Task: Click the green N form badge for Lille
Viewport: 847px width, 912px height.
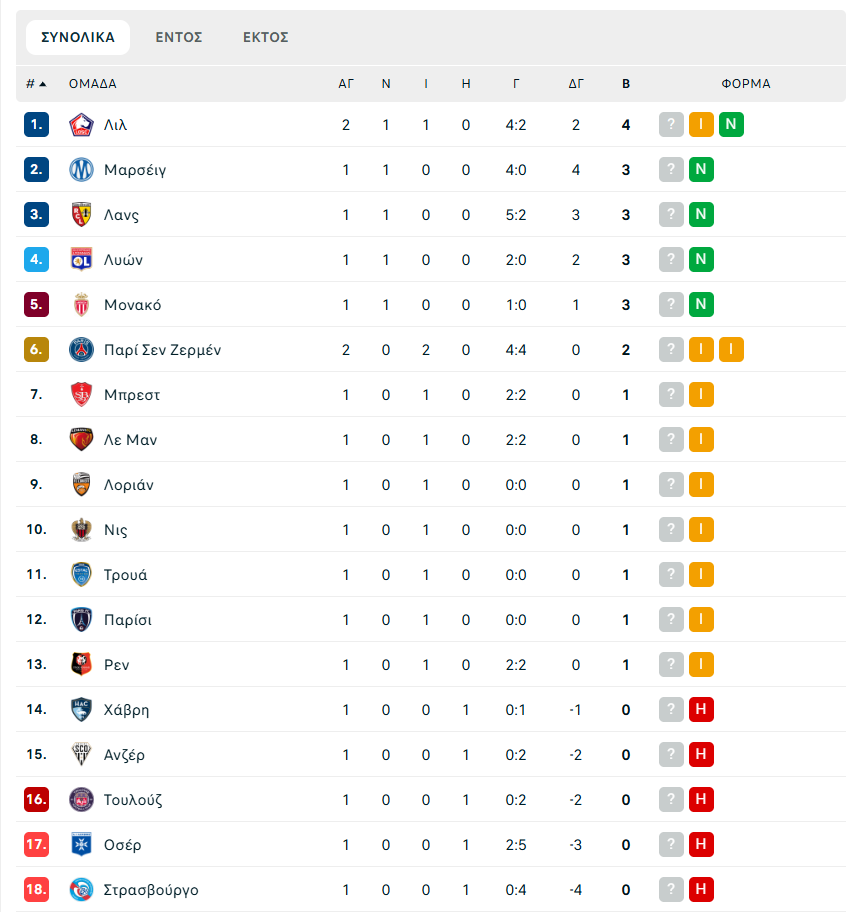Action: [731, 124]
